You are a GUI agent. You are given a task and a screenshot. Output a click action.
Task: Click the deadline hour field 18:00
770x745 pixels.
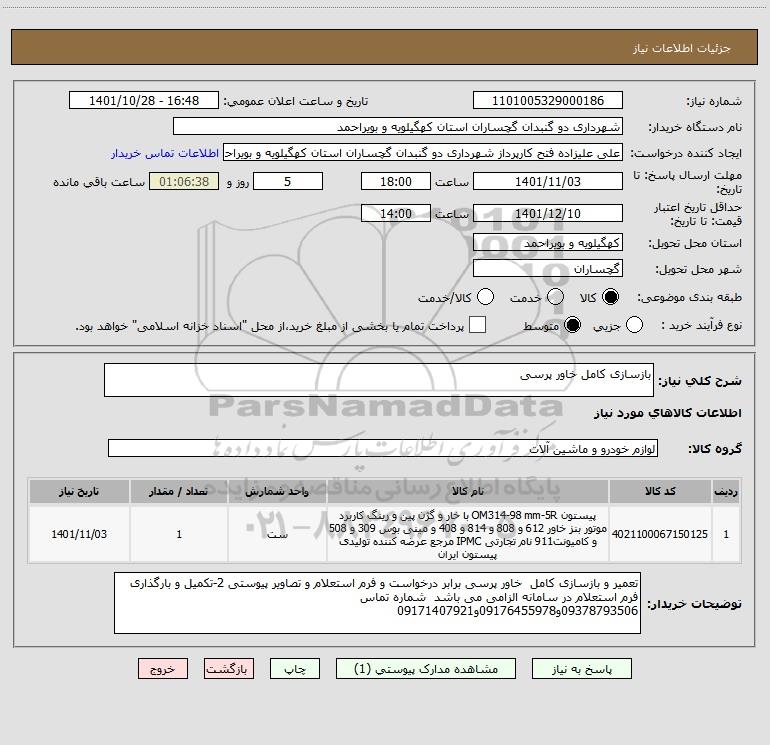(x=396, y=181)
